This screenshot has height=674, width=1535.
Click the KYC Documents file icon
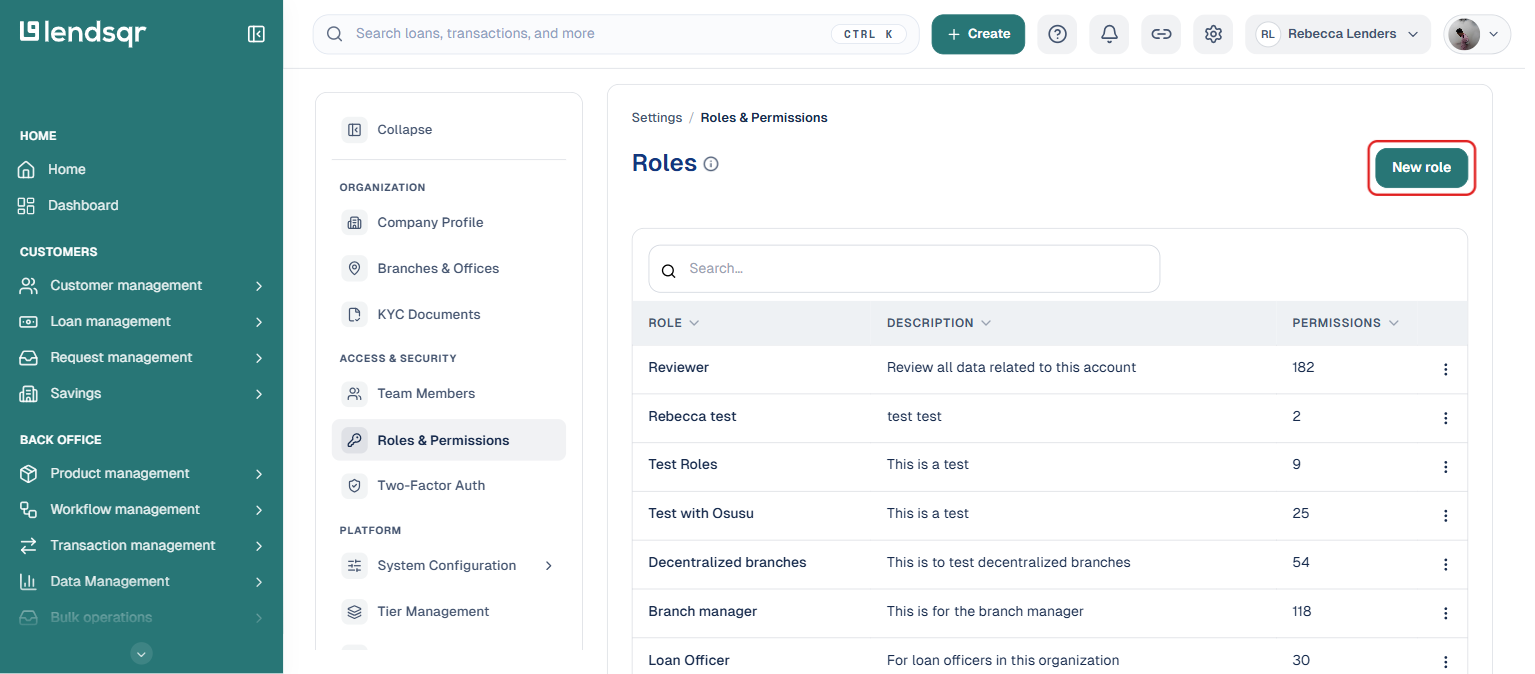[354, 315]
